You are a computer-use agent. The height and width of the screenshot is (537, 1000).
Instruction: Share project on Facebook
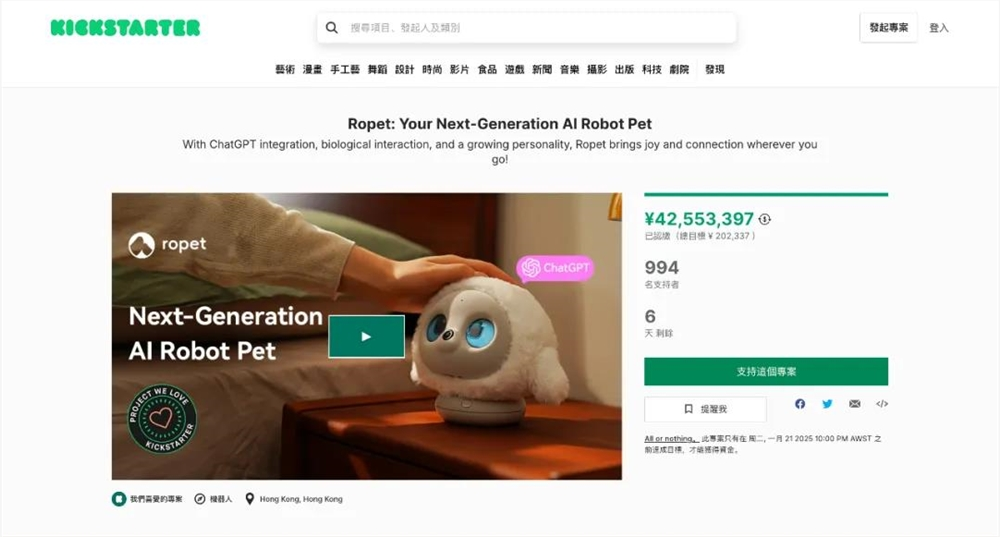click(x=800, y=404)
